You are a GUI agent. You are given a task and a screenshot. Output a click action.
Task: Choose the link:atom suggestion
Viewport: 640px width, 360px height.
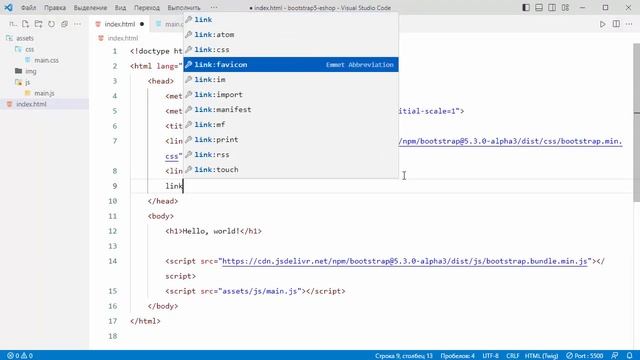(x=291, y=35)
